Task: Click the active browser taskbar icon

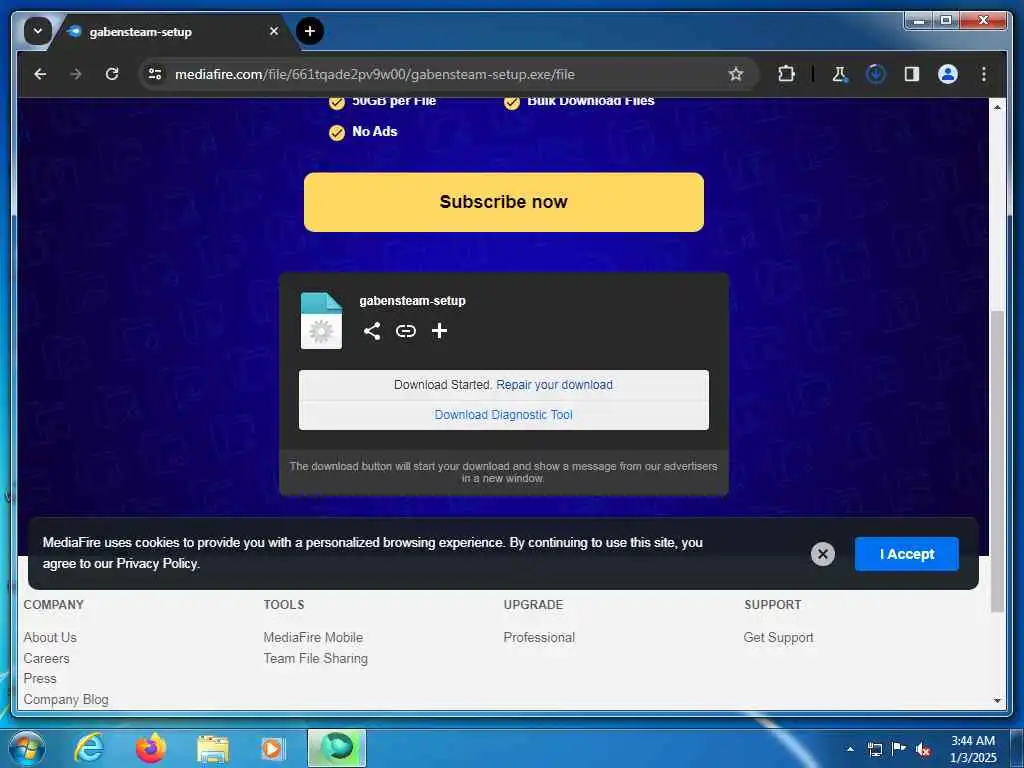Action: pyautogui.click(x=337, y=748)
